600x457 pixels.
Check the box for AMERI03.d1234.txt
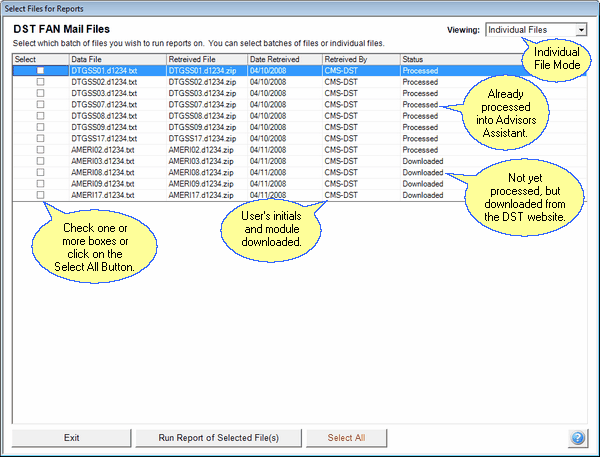[x=40, y=161]
